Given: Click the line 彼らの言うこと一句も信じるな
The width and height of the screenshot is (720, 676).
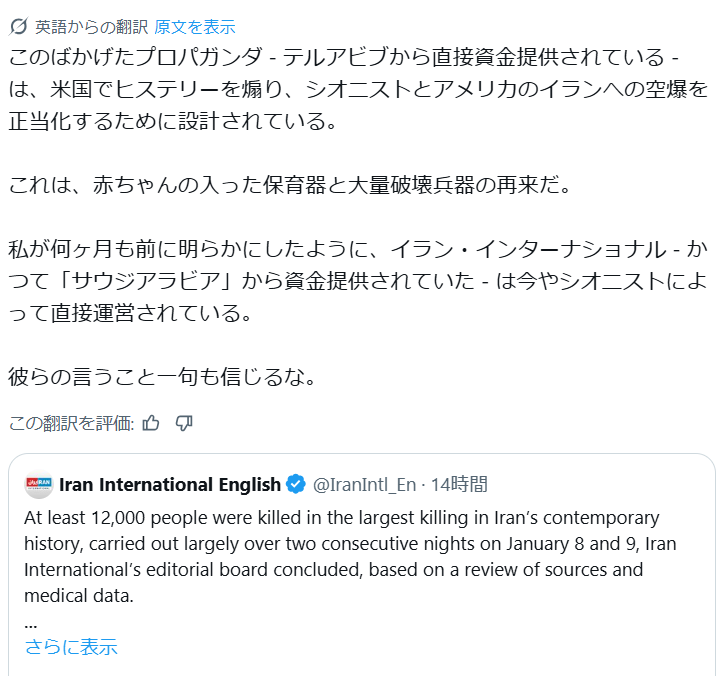Looking at the screenshot, I should (x=162, y=379).
